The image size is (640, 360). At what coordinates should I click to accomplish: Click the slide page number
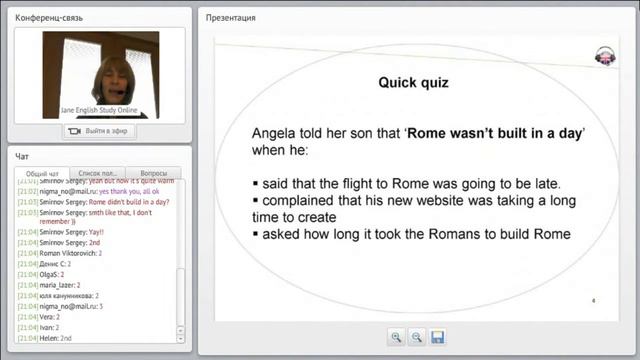593,300
